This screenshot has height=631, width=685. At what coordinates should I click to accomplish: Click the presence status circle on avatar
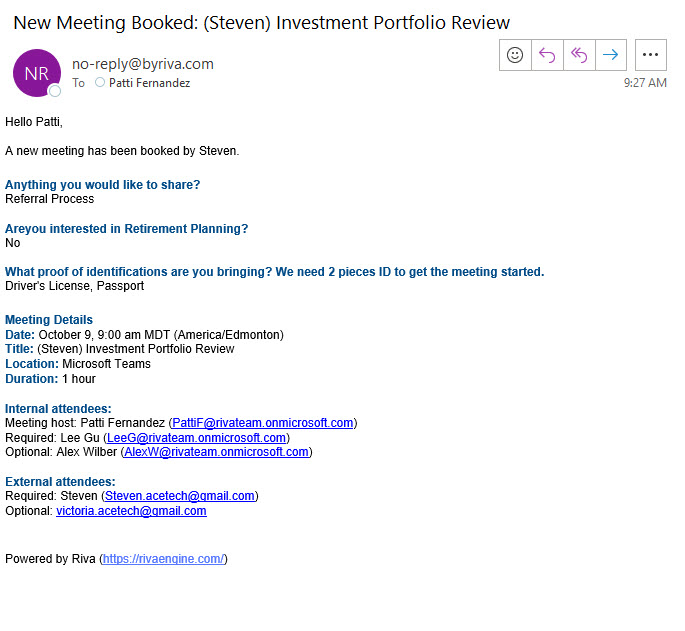55,91
